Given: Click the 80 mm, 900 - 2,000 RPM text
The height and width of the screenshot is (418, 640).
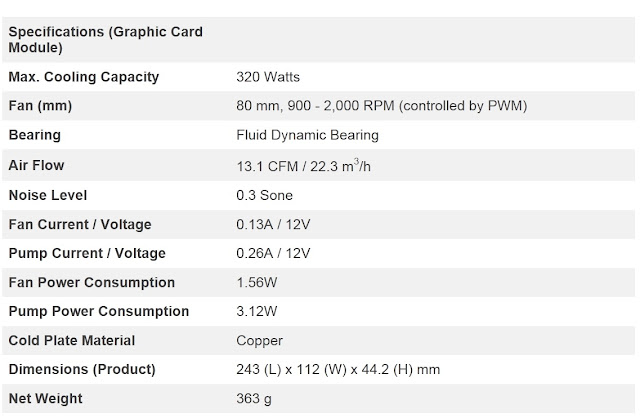Looking at the screenshot, I should click(x=381, y=105).
